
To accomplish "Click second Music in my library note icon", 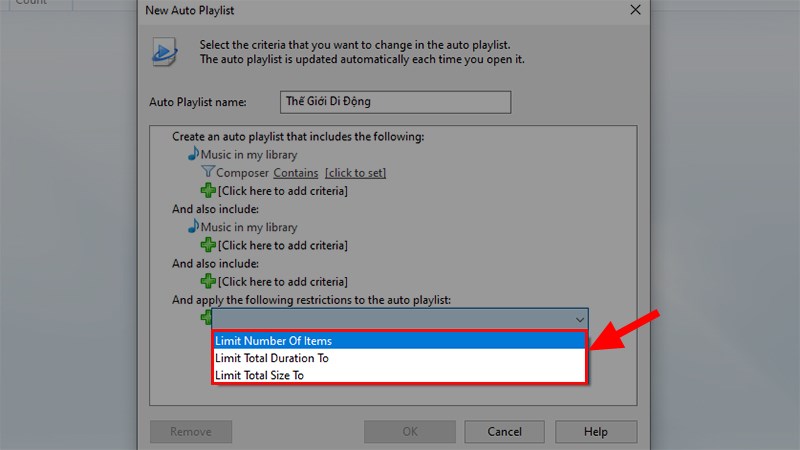I will [193, 226].
